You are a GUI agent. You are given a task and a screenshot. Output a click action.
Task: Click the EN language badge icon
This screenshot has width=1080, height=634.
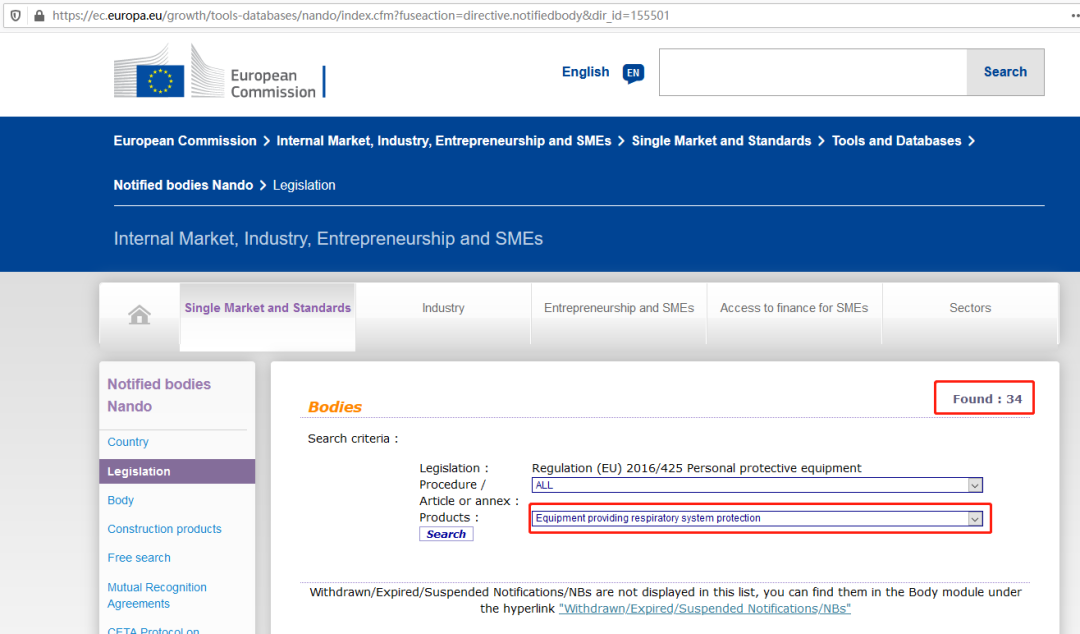[633, 72]
